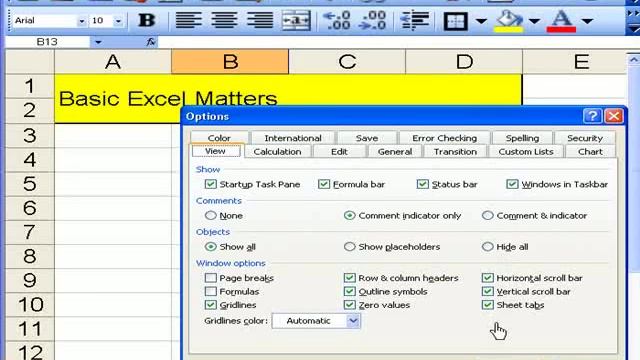The image size is (640, 360).
Task: Click into the formula bar field
Action: tap(392, 42)
